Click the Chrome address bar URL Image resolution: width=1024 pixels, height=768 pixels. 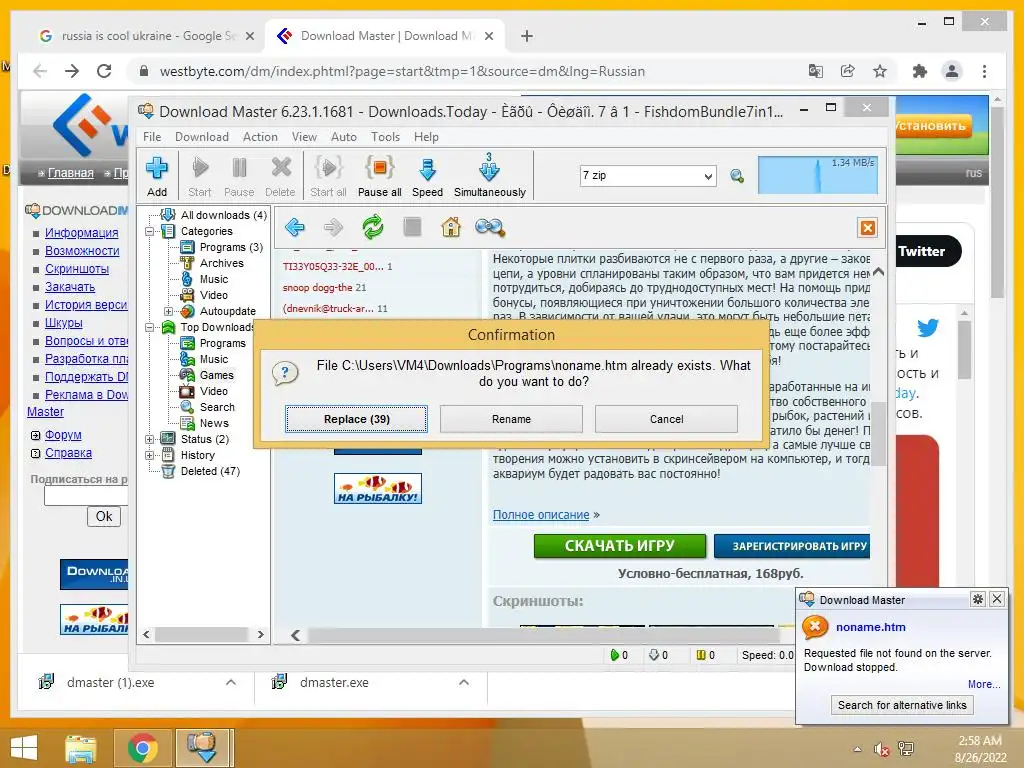click(x=402, y=71)
